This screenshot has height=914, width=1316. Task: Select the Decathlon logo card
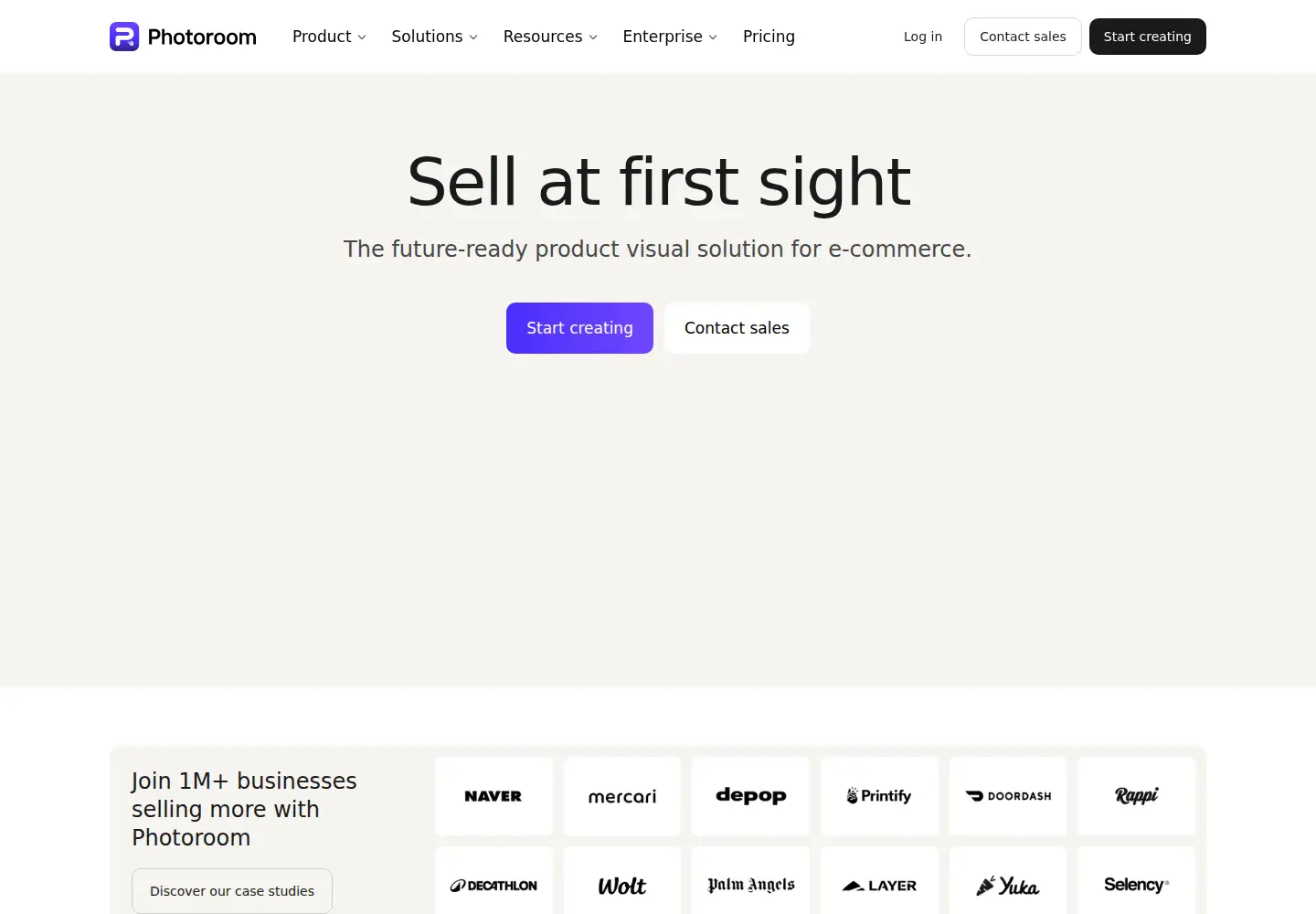[x=493, y=881]
